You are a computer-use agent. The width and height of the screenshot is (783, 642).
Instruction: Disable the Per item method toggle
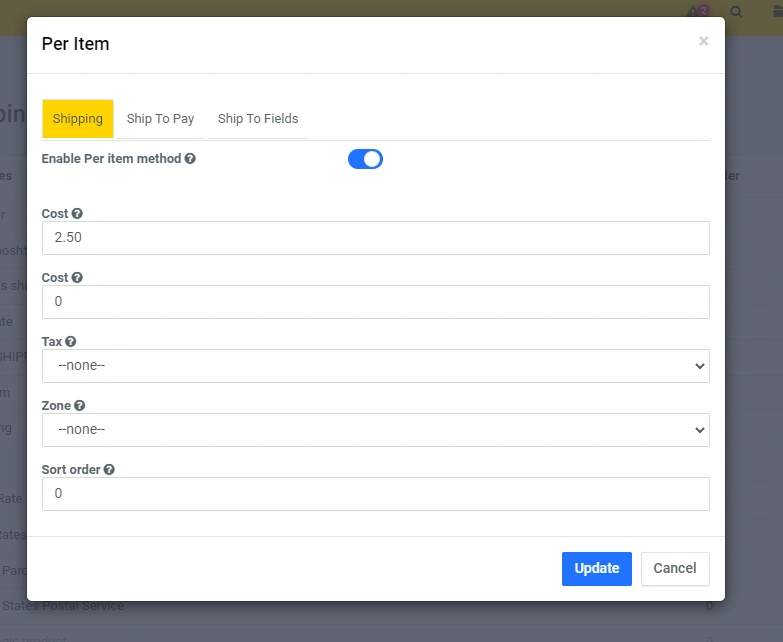pyautogui.click(x=365, y=159)
